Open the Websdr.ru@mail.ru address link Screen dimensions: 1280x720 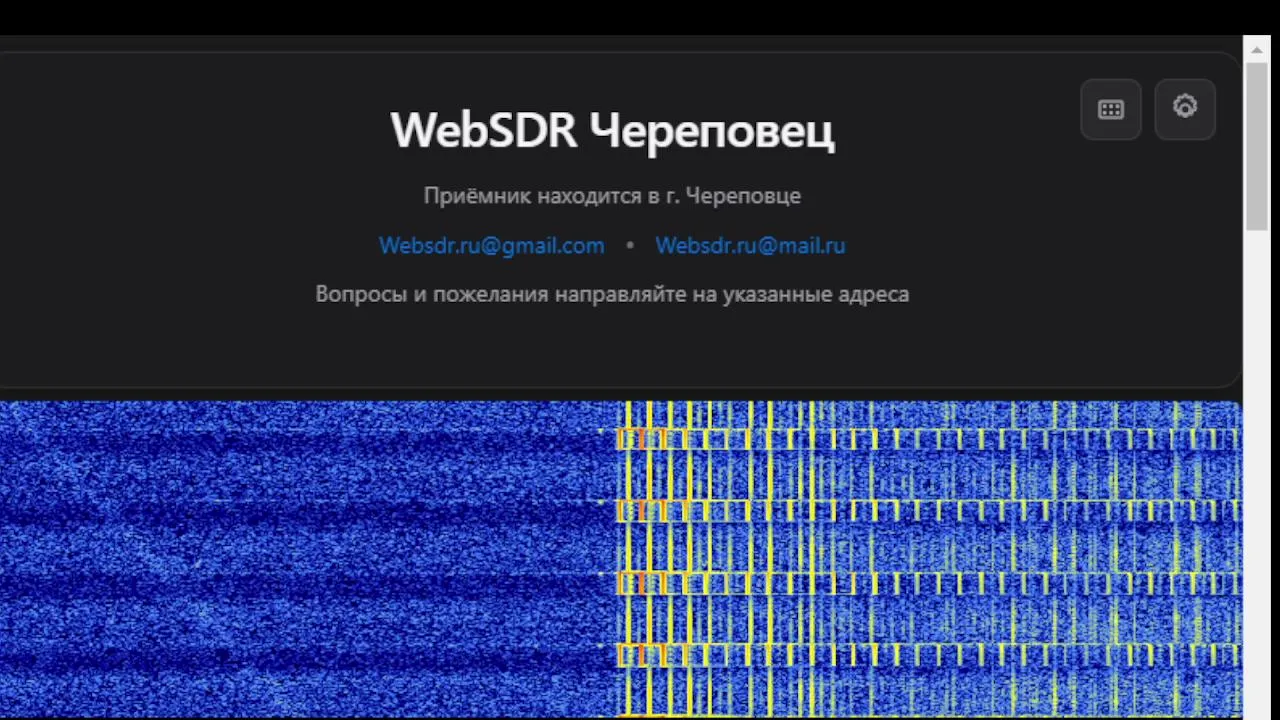coord(750,246)
